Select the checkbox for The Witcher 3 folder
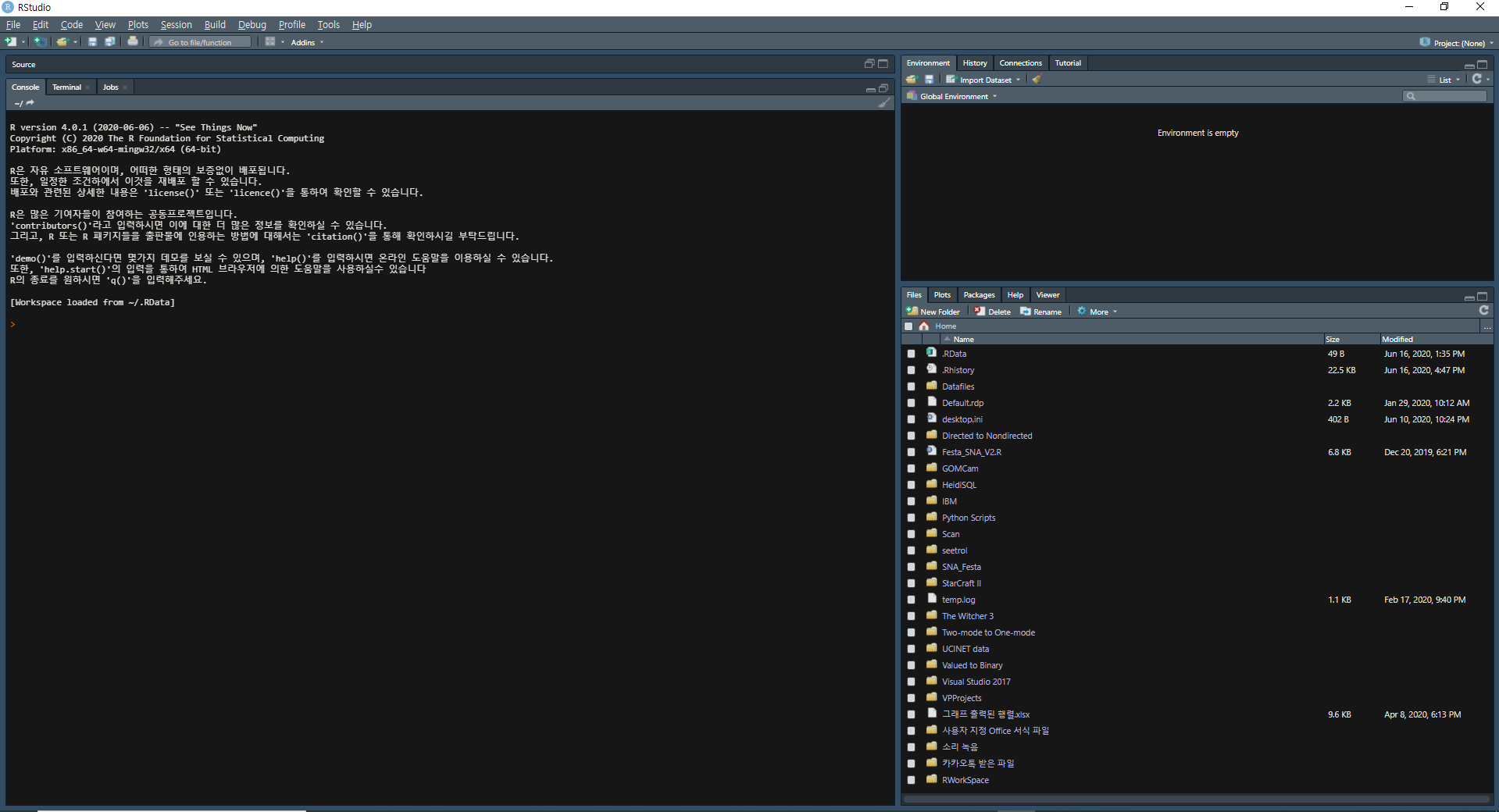The width and height of the screenshot is (1499, 812). 911,616
